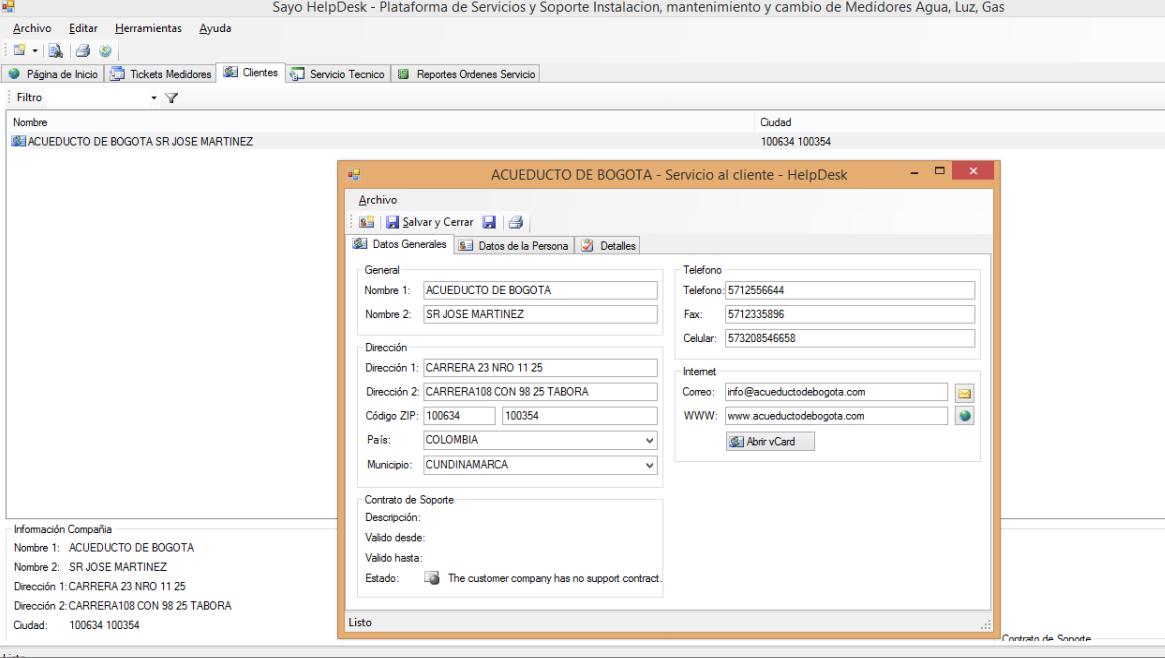The height and width of the screenshot is (658, 1165).
Task: Click the globe refresh icon in main toolbar
Action: tap(106, 51)
